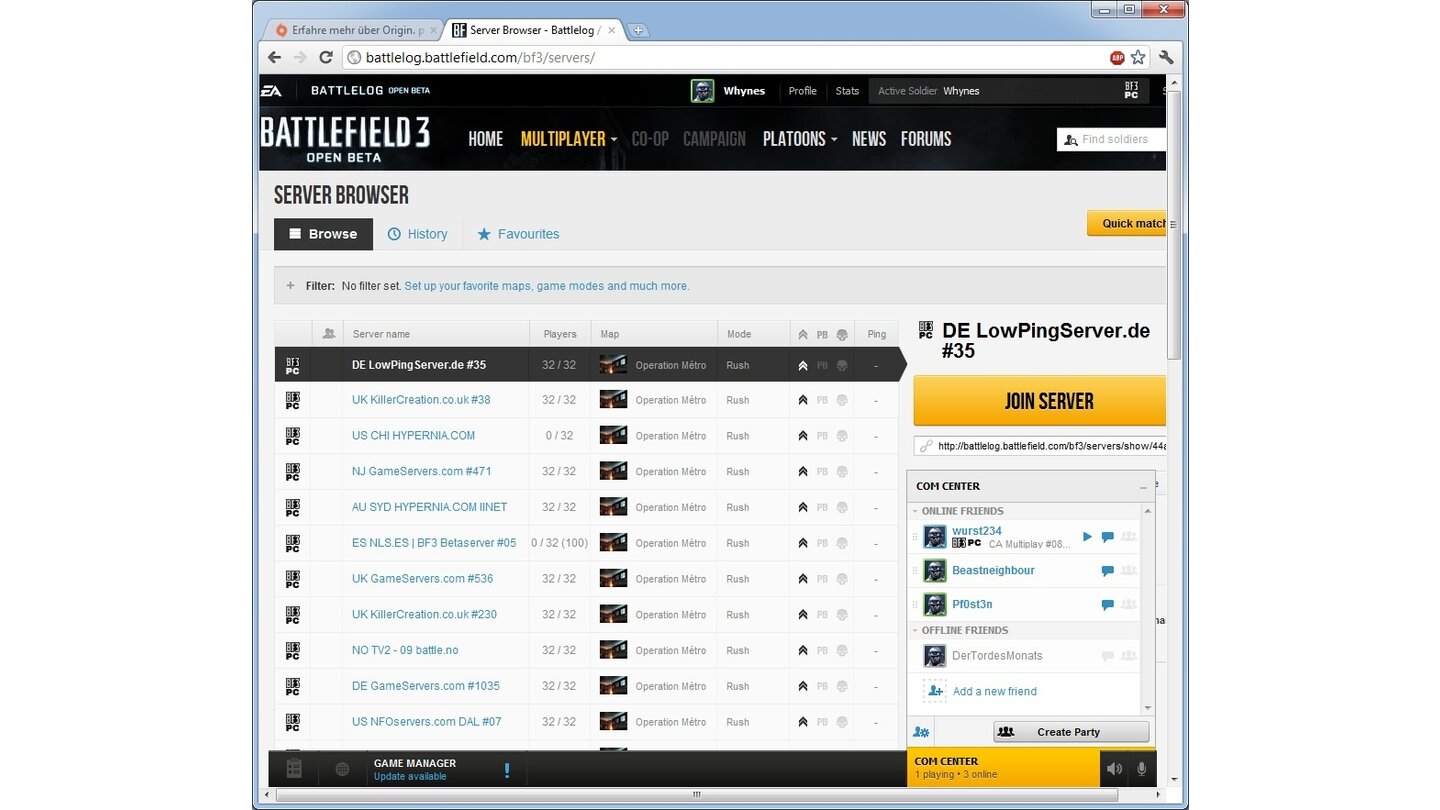Select the Browse tab

tap(323, 234)
